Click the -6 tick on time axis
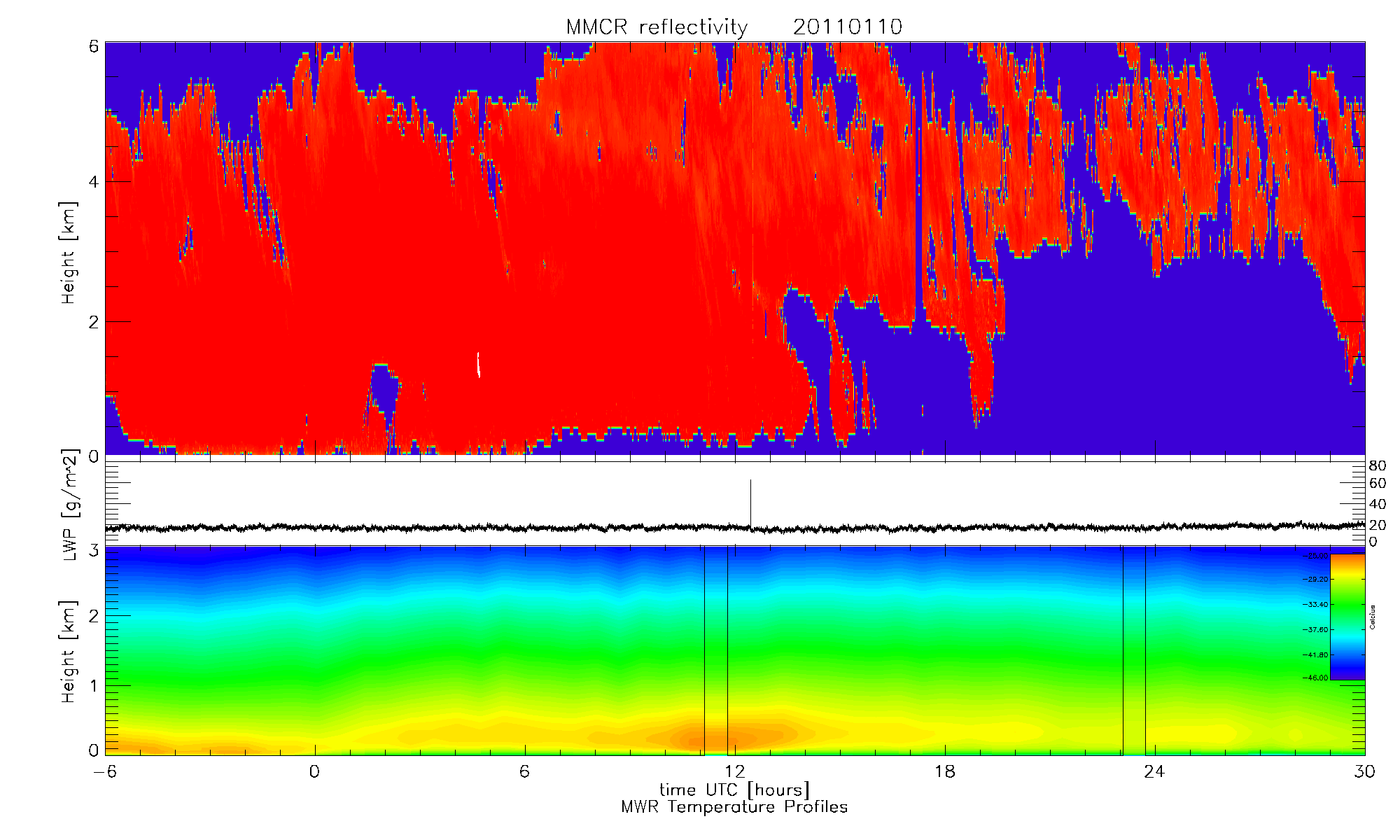This screenshot has width=1400, height=840. tap(105, 771)
